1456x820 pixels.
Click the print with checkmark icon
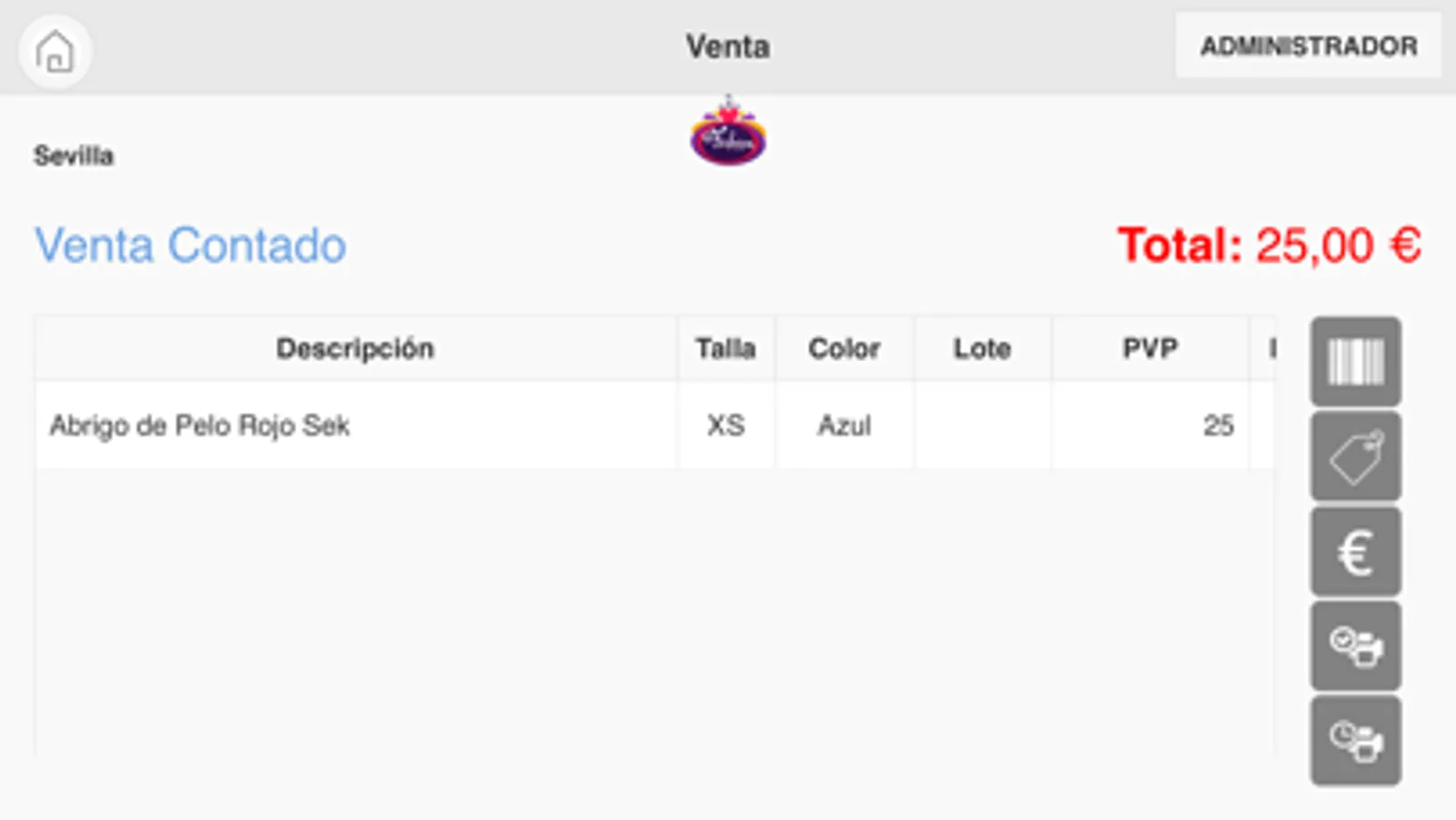pyautogui.click(x=1355, y=646)
